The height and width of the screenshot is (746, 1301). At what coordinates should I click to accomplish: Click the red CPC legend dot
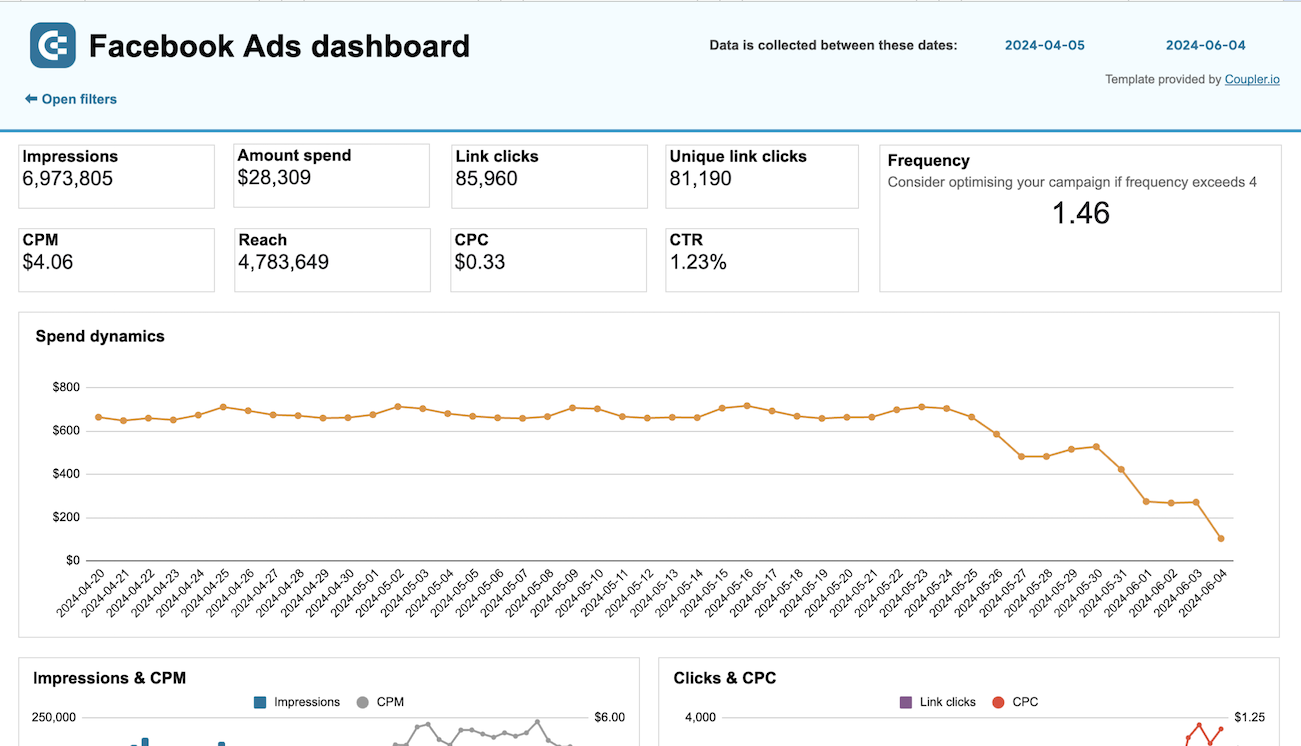pyautogui.click(x=997, y=702)
